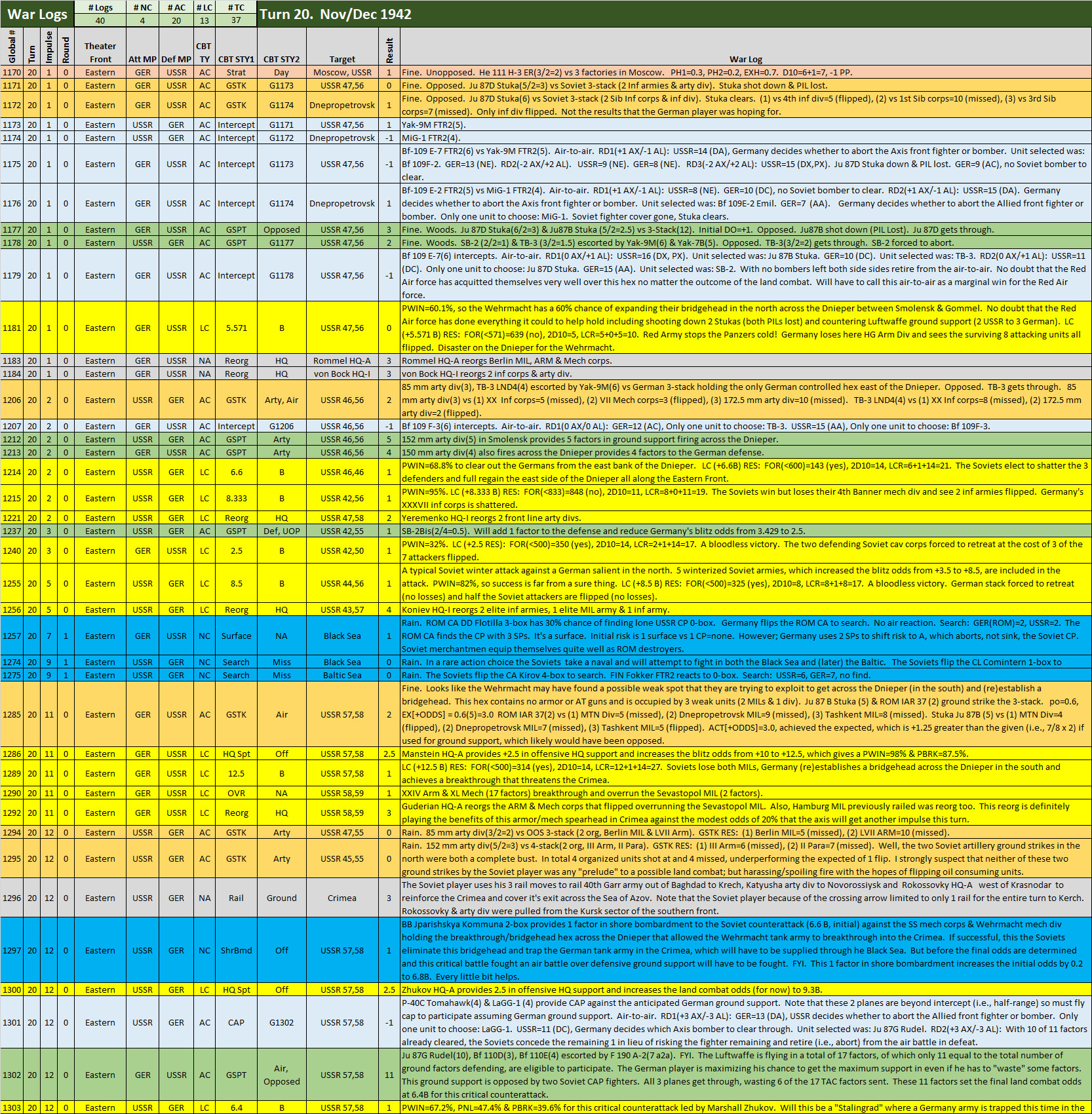Click the "6.4" combat odds cell
Image resolution: width=1092 pixels, height=1114 pixels.
pos(236,1107)
